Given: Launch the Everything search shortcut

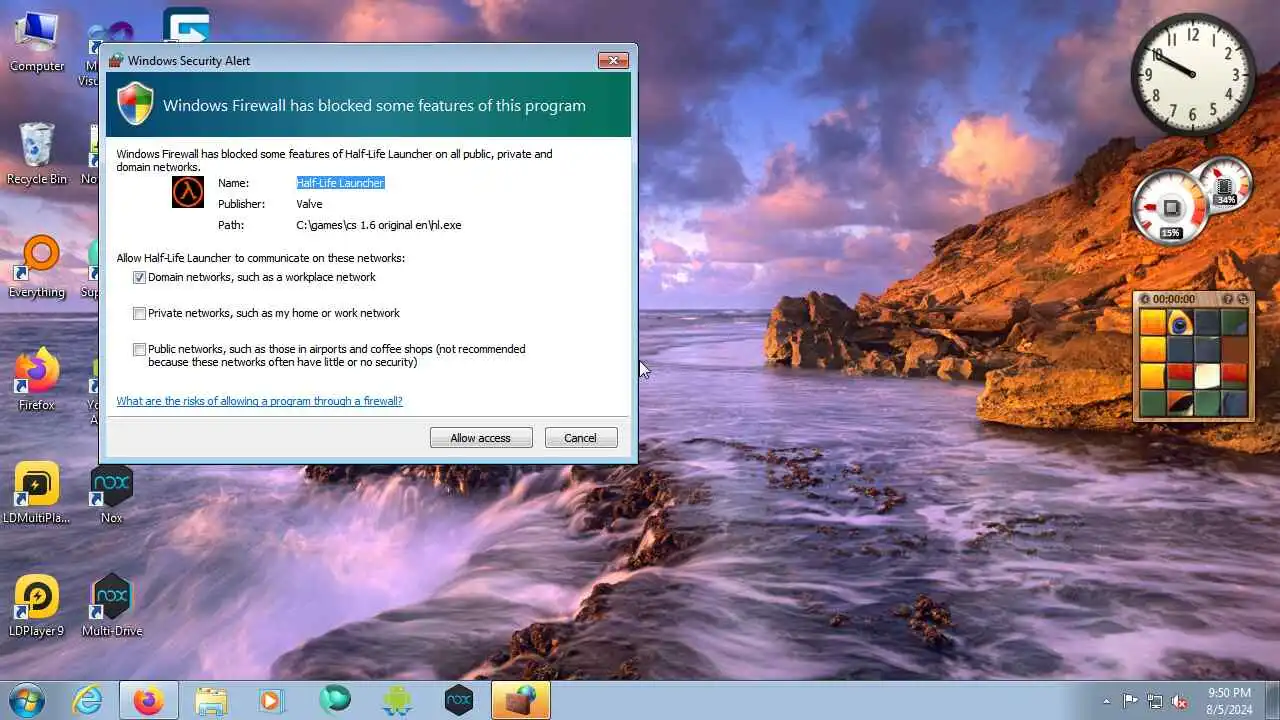Looking at the screenshot, I should click(x=37, y=266).
